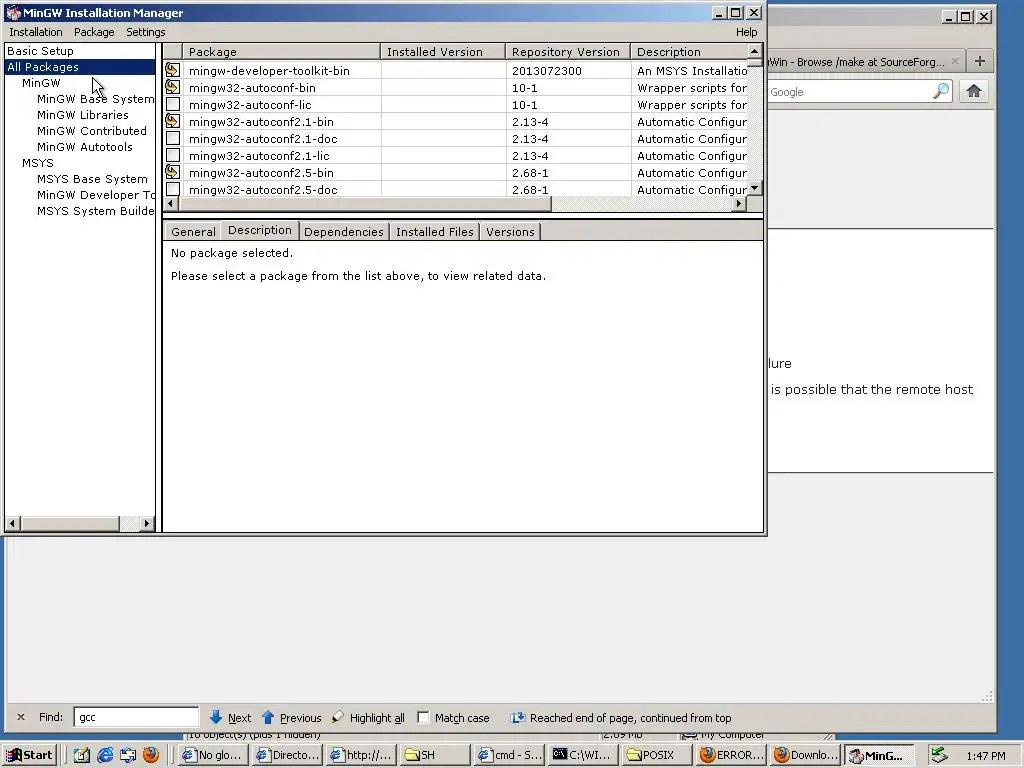The width and height of the screenshot is (1024, 768).
Task: Select the MinGW category node
Action: tap(41, 83)
